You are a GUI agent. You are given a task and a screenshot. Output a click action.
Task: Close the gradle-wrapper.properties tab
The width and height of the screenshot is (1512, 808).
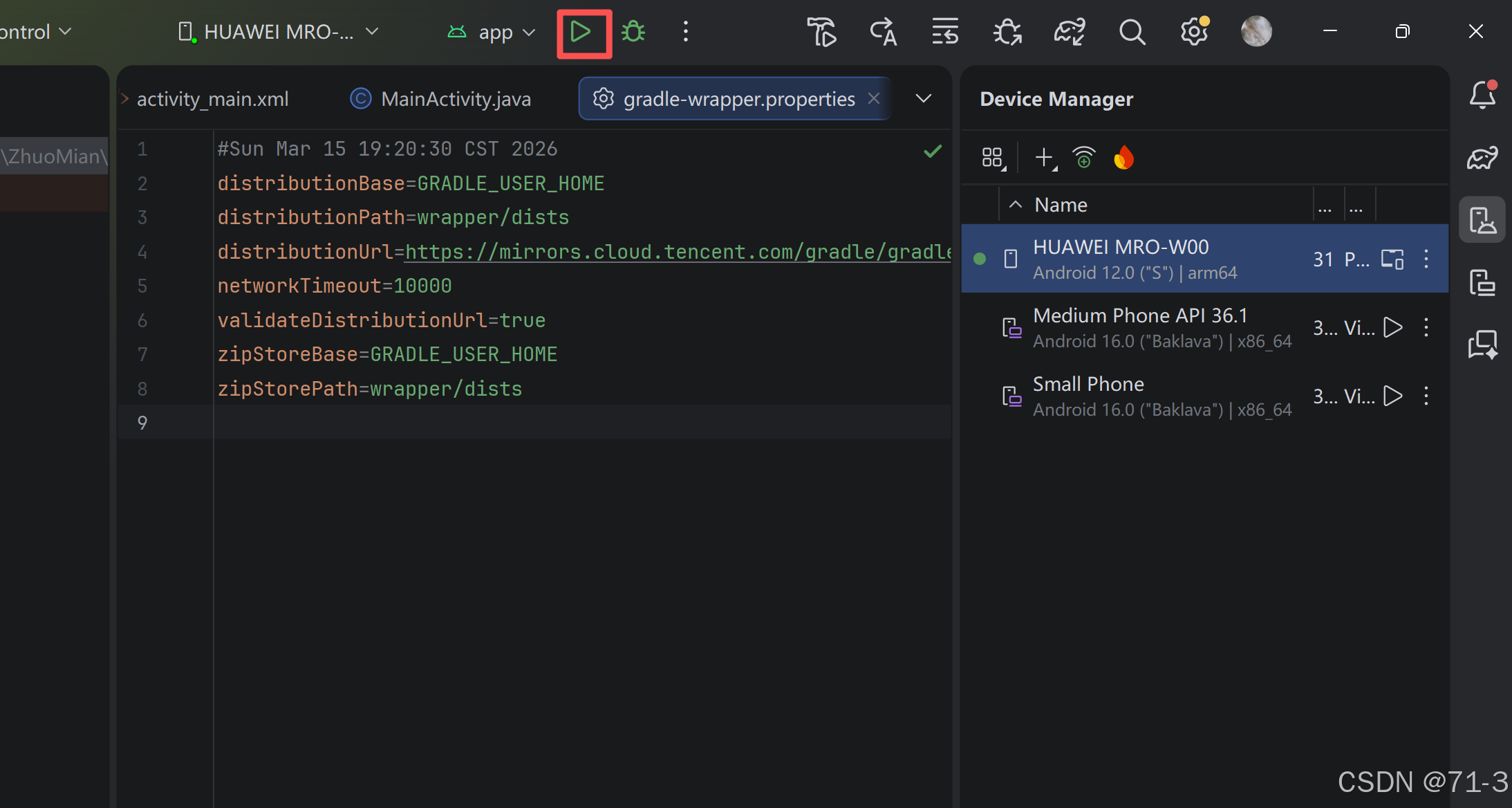(874, 98)
